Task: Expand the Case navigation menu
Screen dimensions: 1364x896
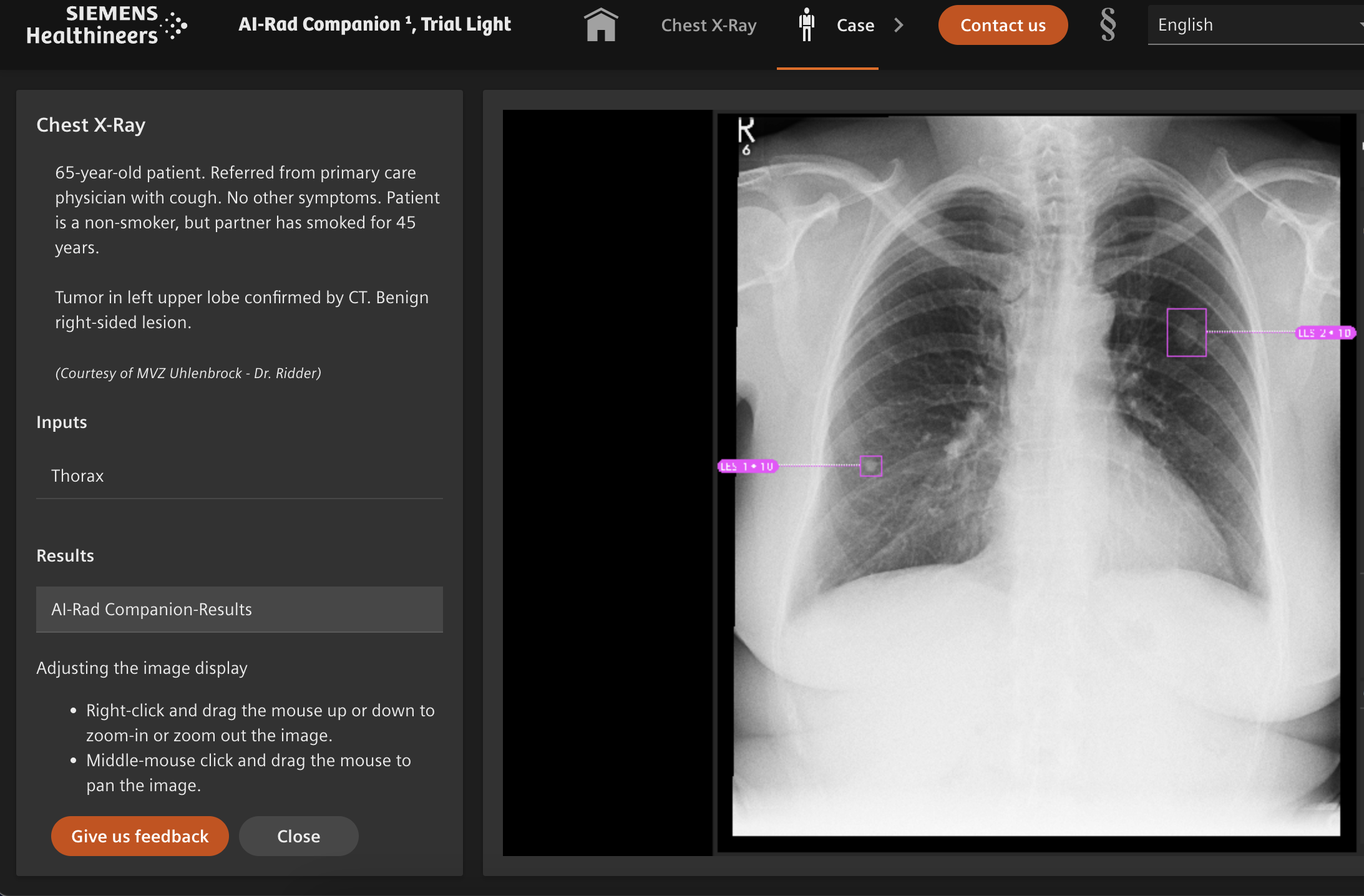Action: [898, 25]
